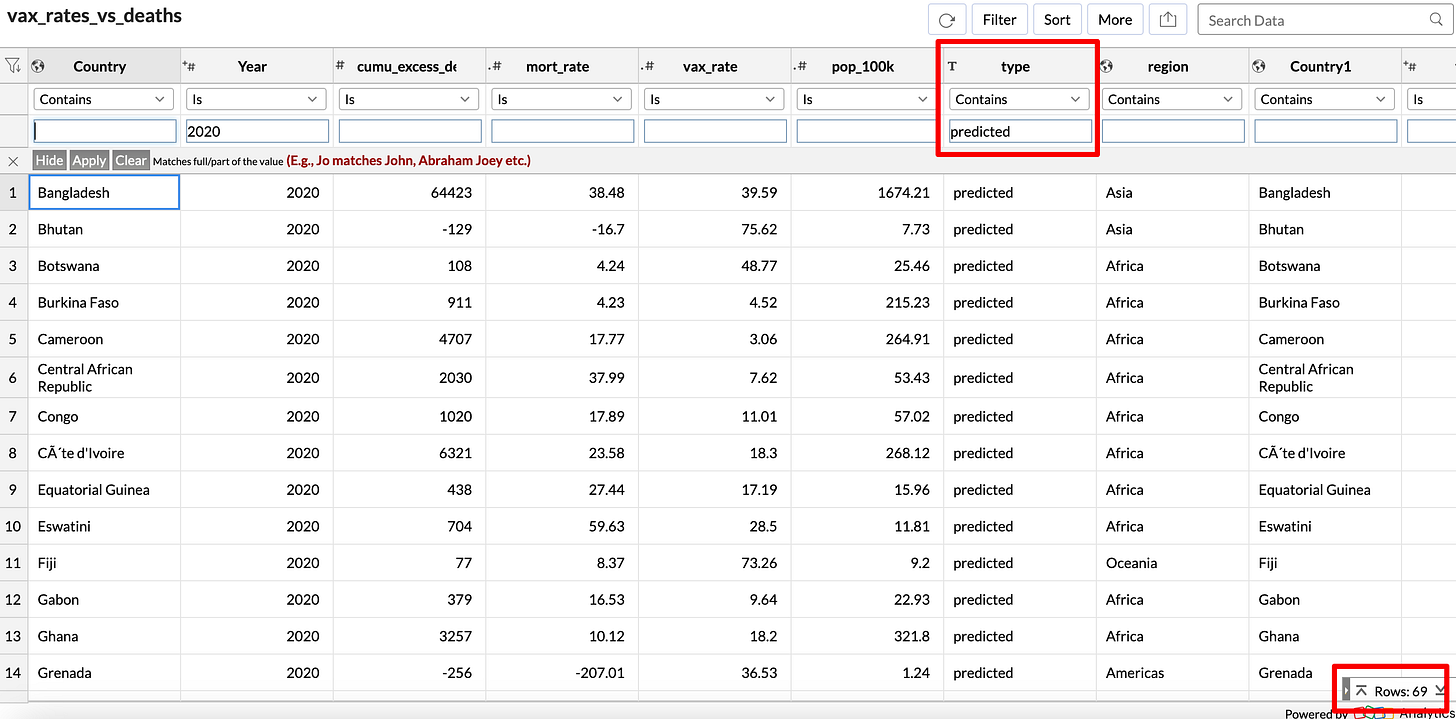Click the filter funnel icon above row numbers
The height and width of the screenshot is (719, 1456).
tap(13, 66)
